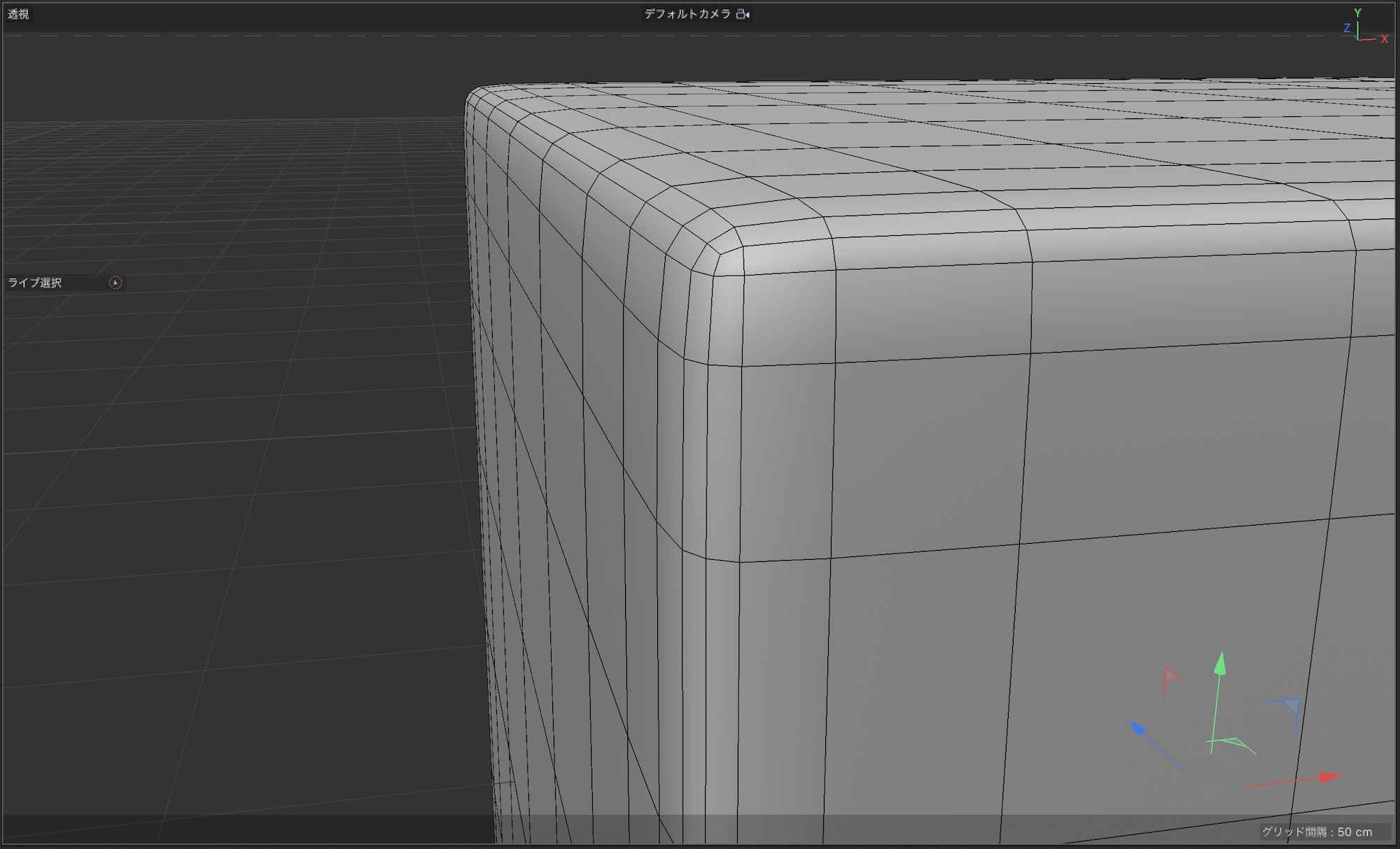Screen dimensions: 1400x849
Task: Click the blue Z letter of corner axis
Action: pos(1347,28)
